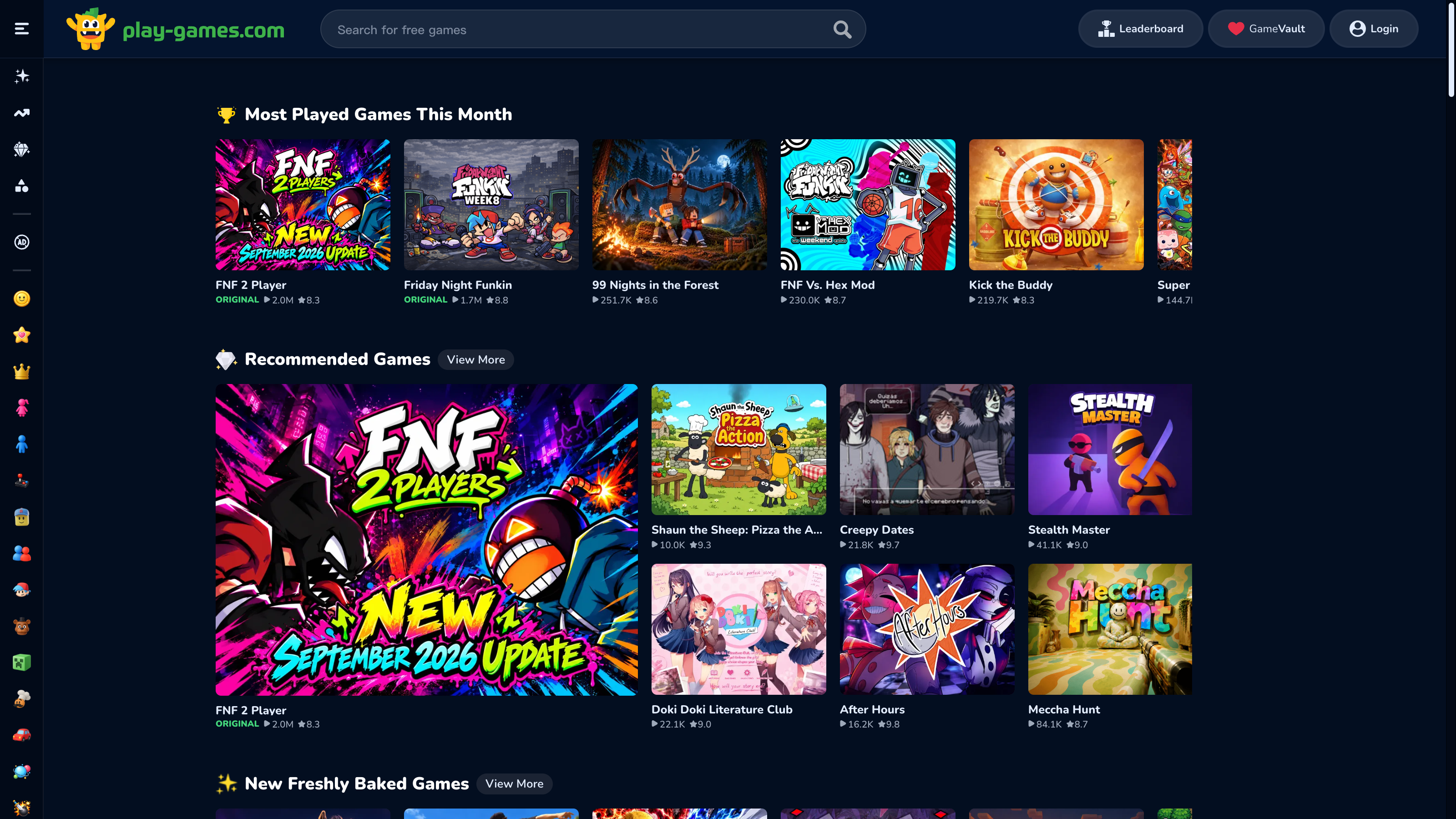
Task: Open FNF 2 Player thumbnail in Most Played
Action: click(x=303, y=205)
